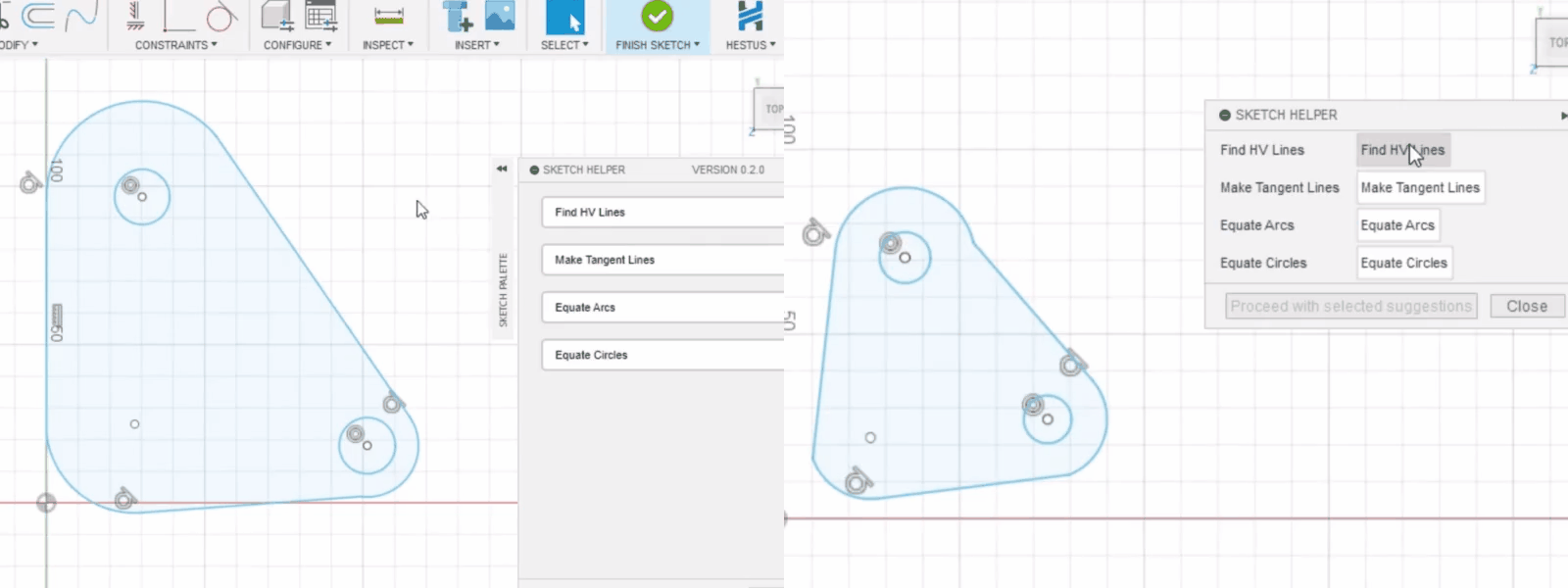
Task: Select tangent glyph on left sketch's right arc
Action: pyautogui.click(x=392, y=402)
